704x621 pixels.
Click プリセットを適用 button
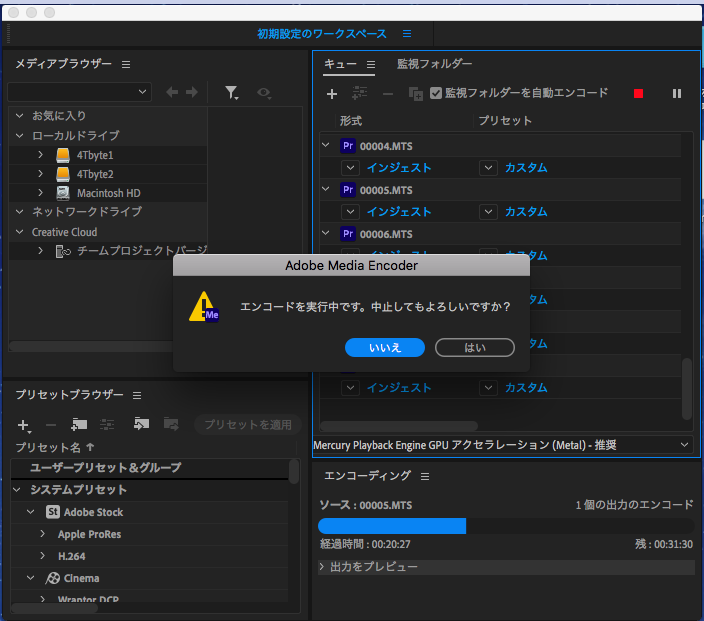click(x=248, y=424)
